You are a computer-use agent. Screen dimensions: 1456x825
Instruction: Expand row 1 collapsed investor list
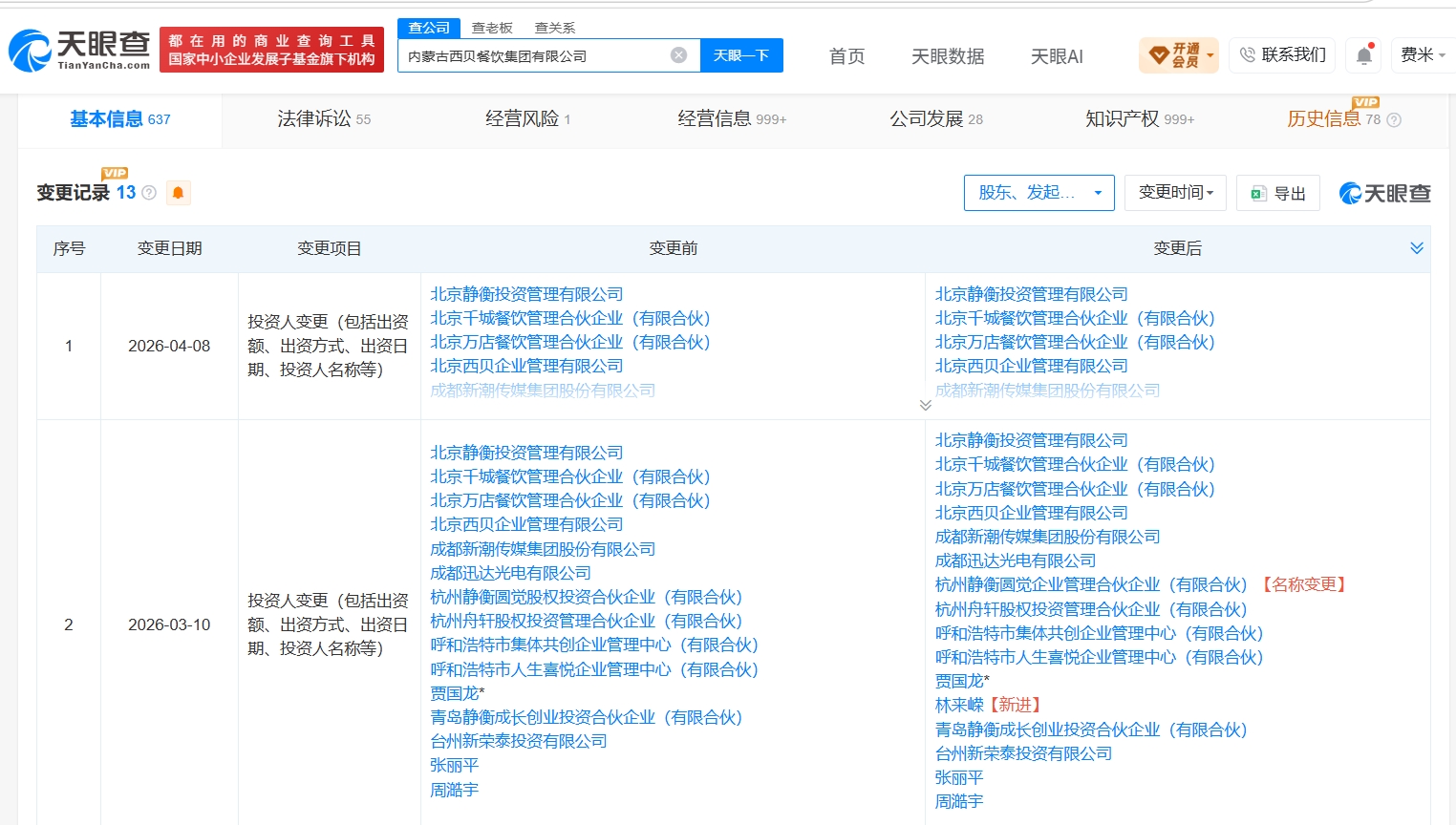[x=925, y=405]
